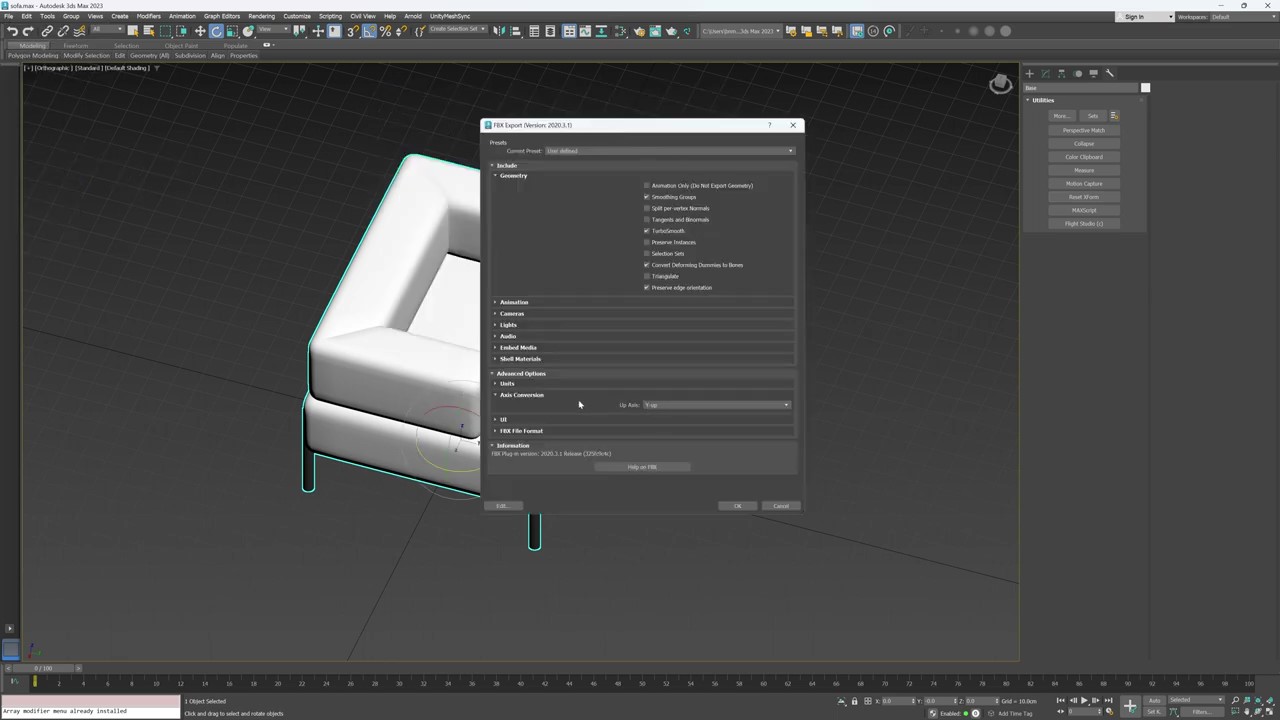Click the object color swatch beside name
This screenshot has width=1280, height=720.
(1145, 88)
